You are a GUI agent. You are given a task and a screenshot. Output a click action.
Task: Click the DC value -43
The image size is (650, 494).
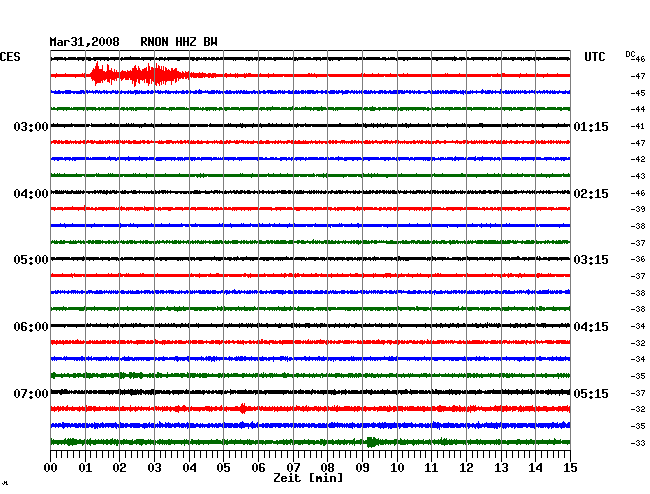tap(638, 176)
